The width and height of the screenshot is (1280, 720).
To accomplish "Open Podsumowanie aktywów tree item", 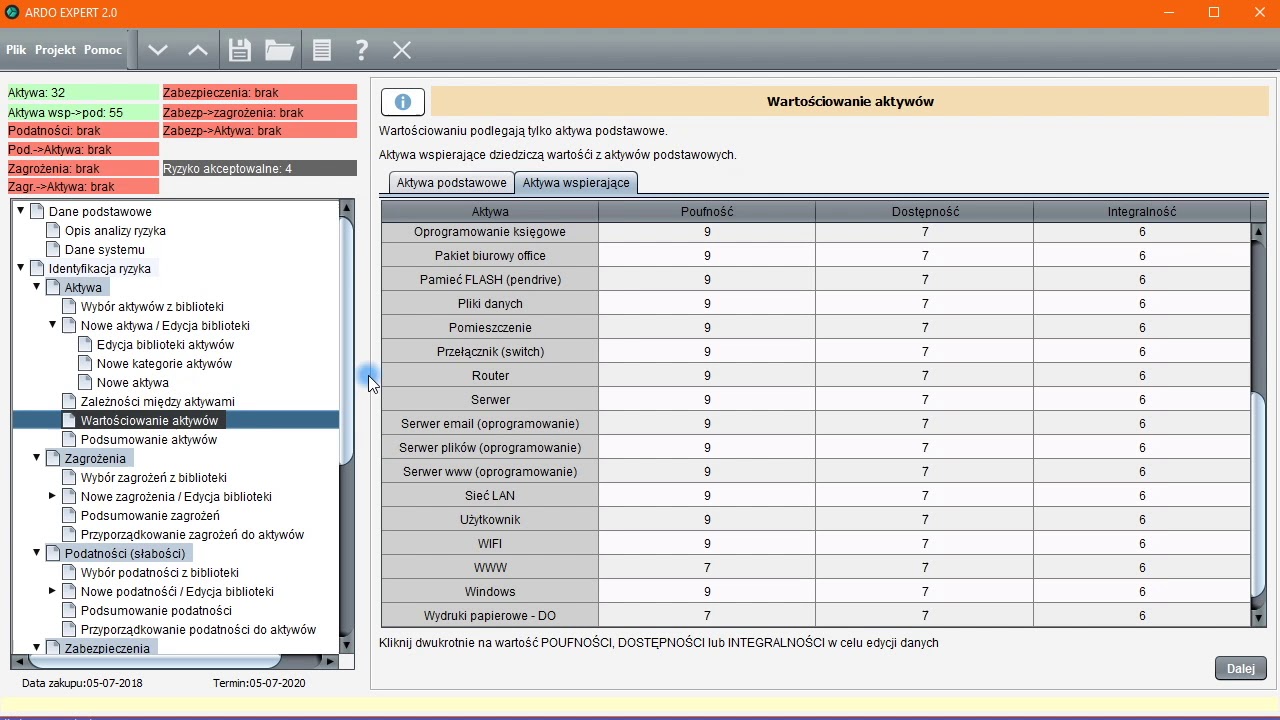I will click(149, 439).
